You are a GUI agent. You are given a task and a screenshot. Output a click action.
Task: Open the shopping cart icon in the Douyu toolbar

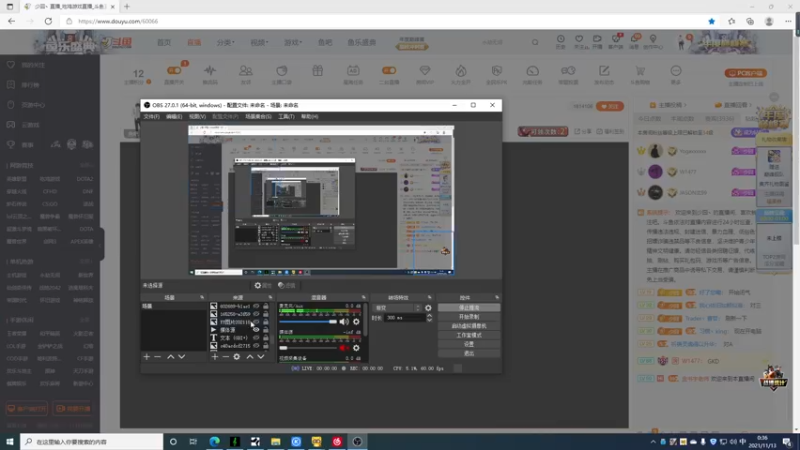click(x=640, y=71)
